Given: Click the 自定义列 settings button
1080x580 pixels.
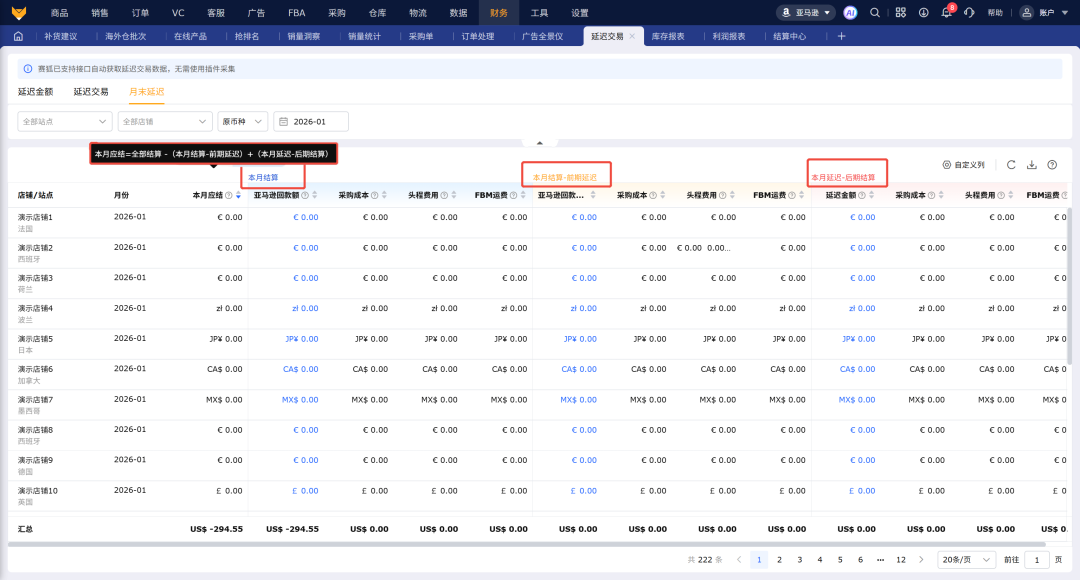Looking at the screenshot, I should point(964,165).
